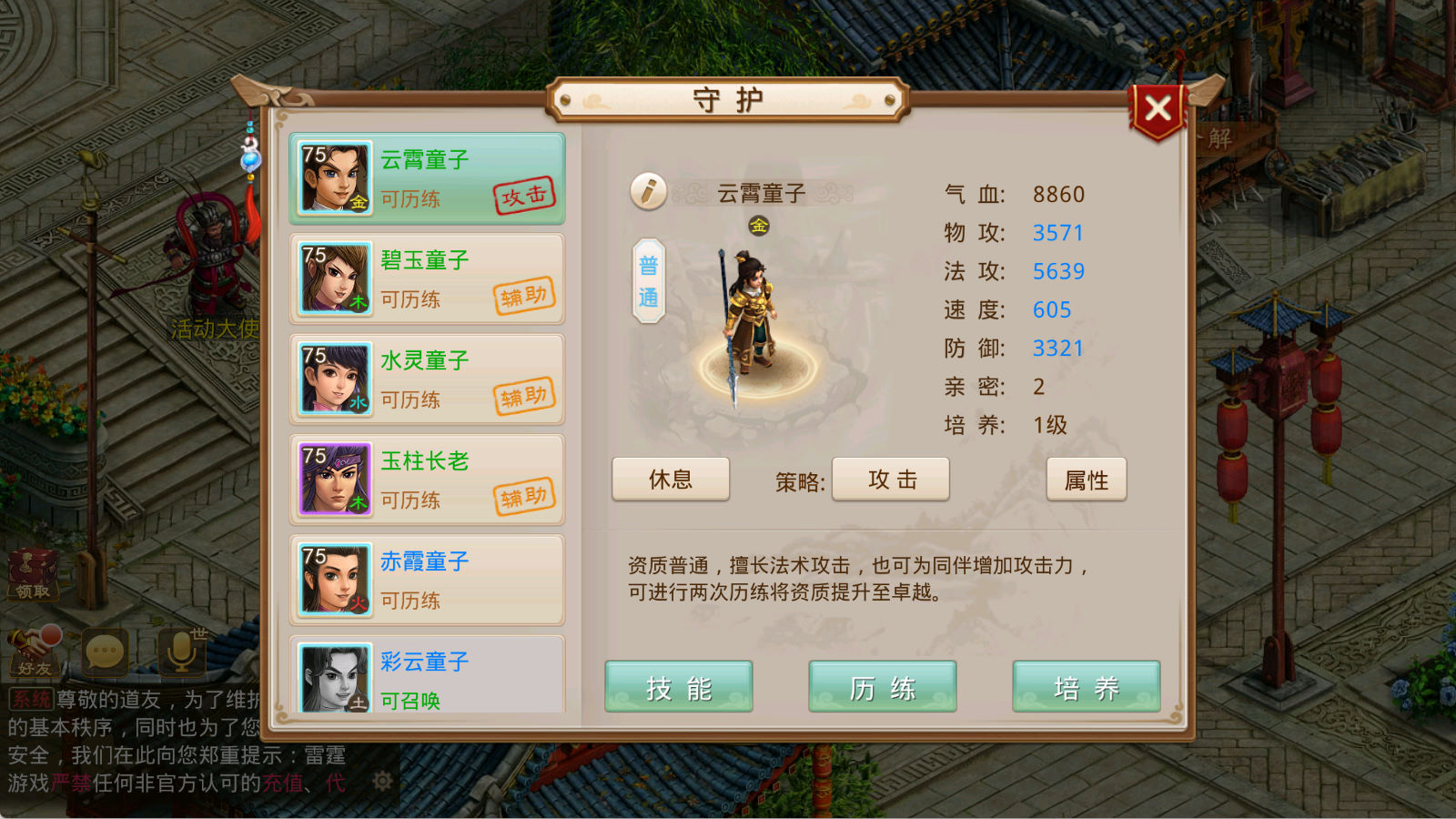This screenshot has width=1456, height=819.
Task: Open the 历练 training tab
Action: tap(883, 687)
